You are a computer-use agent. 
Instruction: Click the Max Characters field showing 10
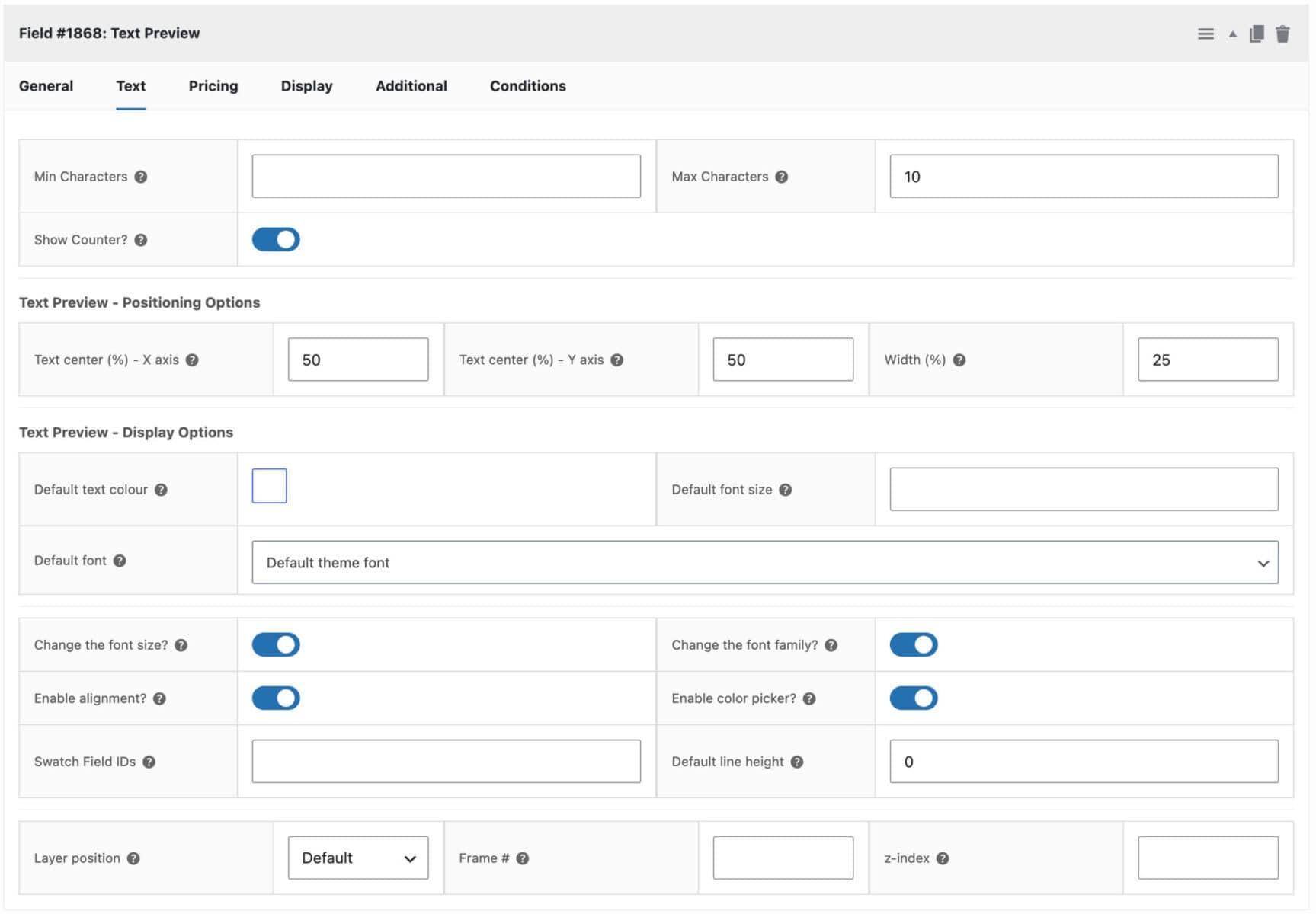point(1084,177)
